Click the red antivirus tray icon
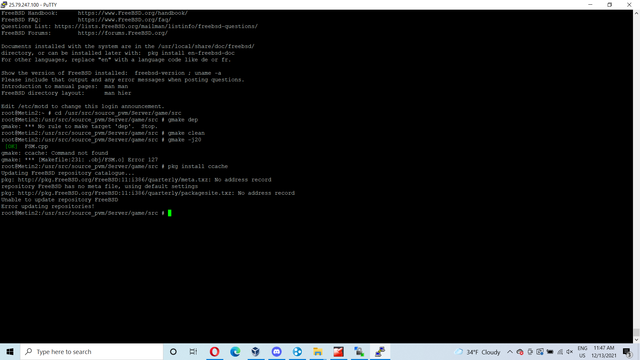Image resolution: width=640 pixels, height=360 pixels. [x=520, y=352]
